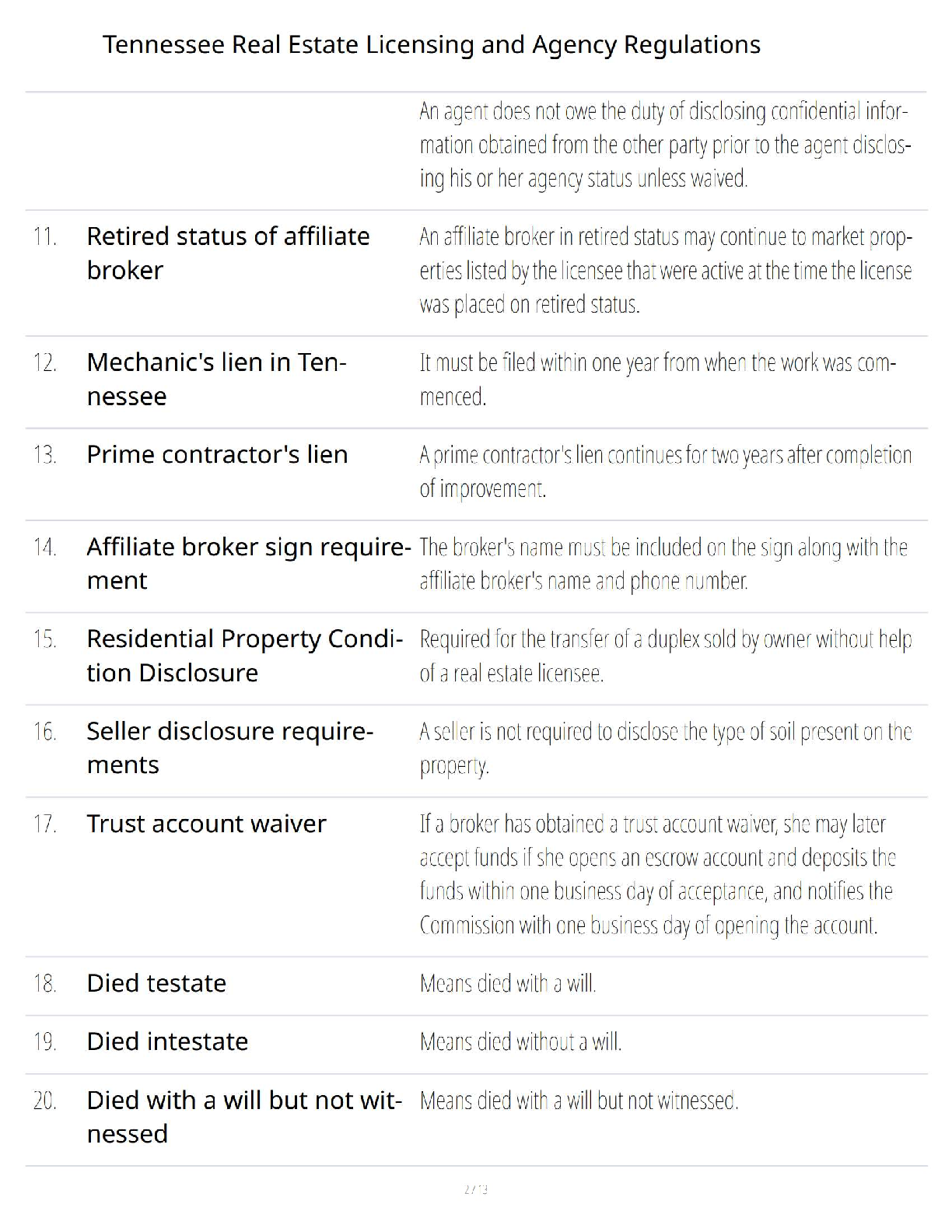Click the "Died with a will but not witnessed" term
952x1232 pixels.
[x=244, y=1116]
